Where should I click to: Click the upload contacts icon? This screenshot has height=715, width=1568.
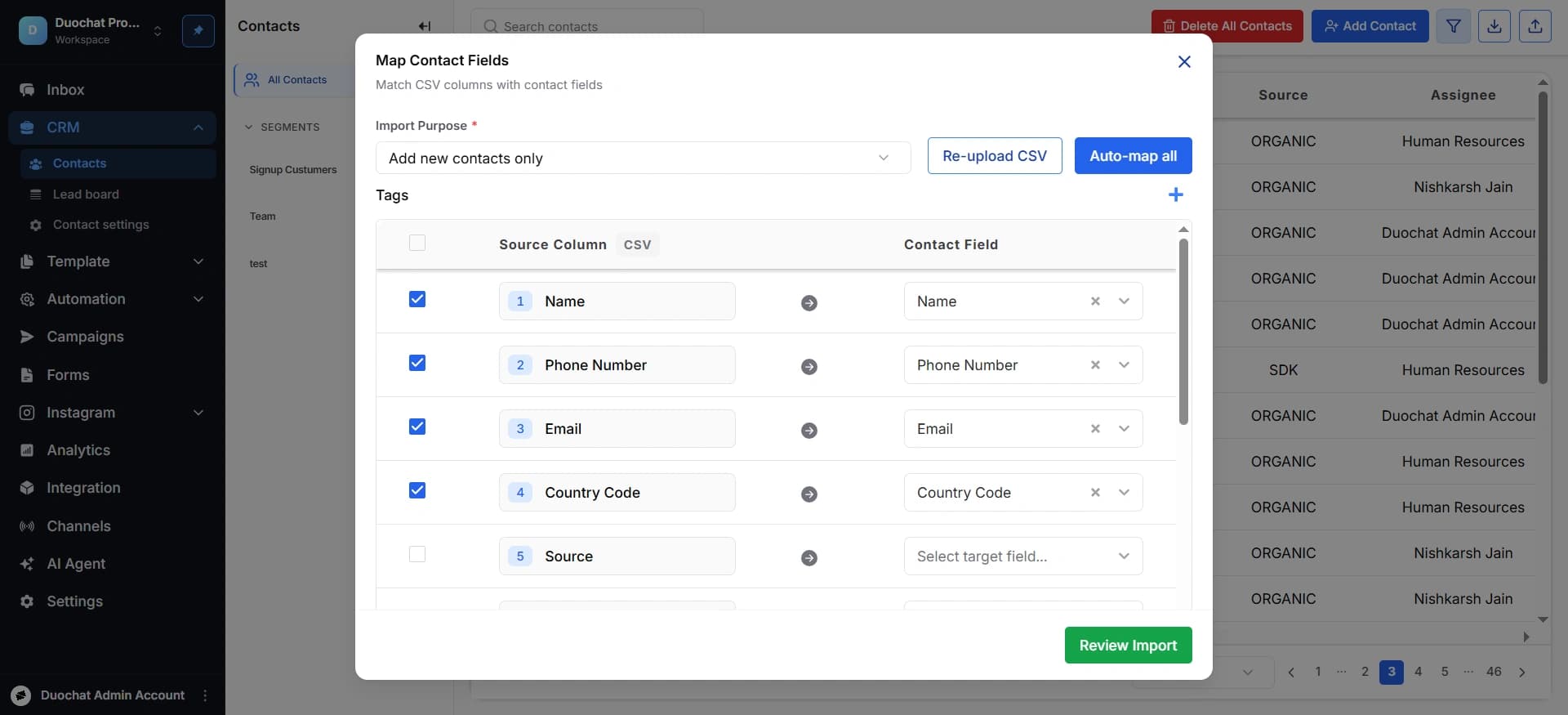1535,26
